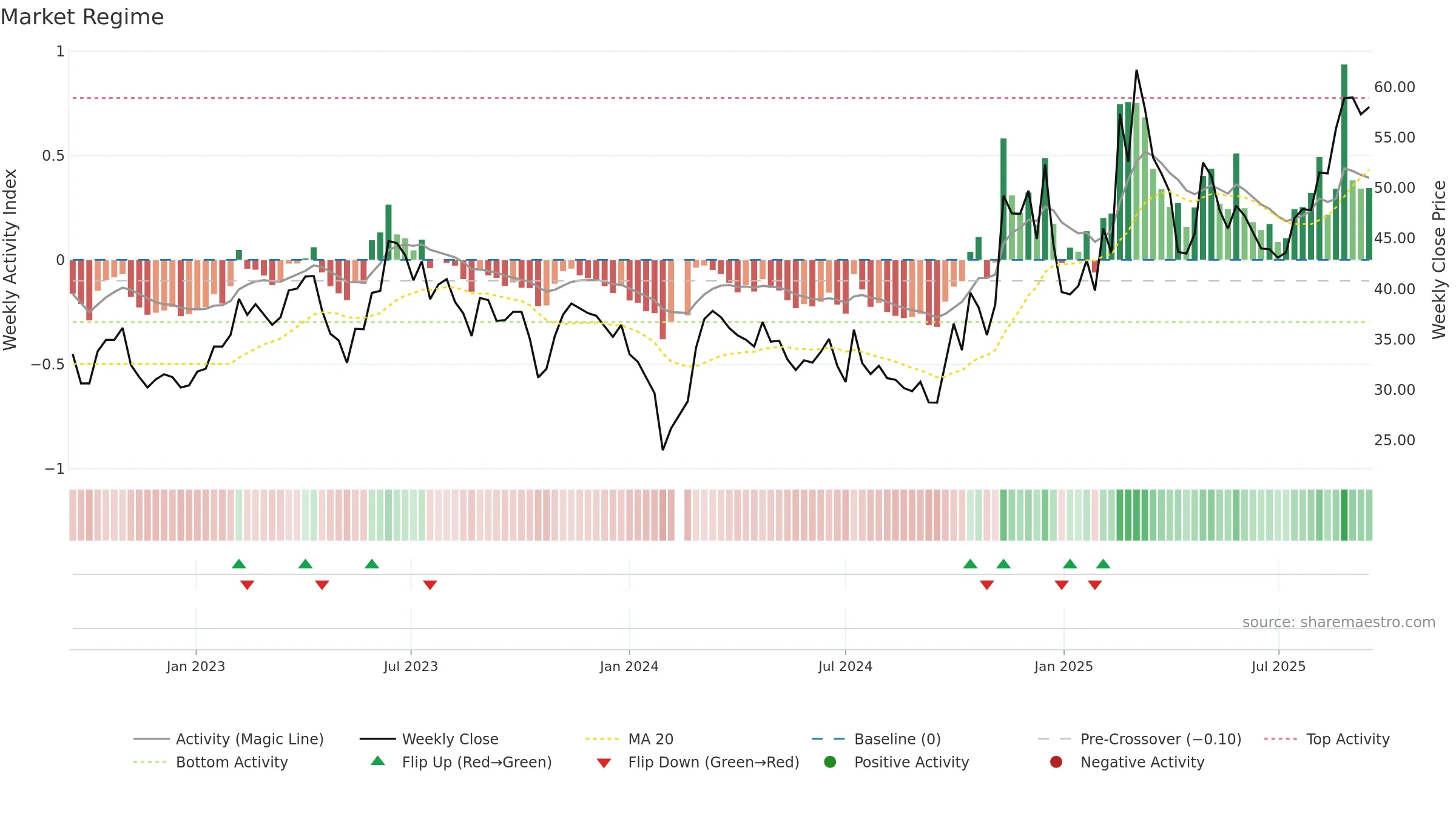Click the first red flip-down marker after Jan 2023
The width and height of the screenshot is (1456, 819).
(x=247, y=585)
